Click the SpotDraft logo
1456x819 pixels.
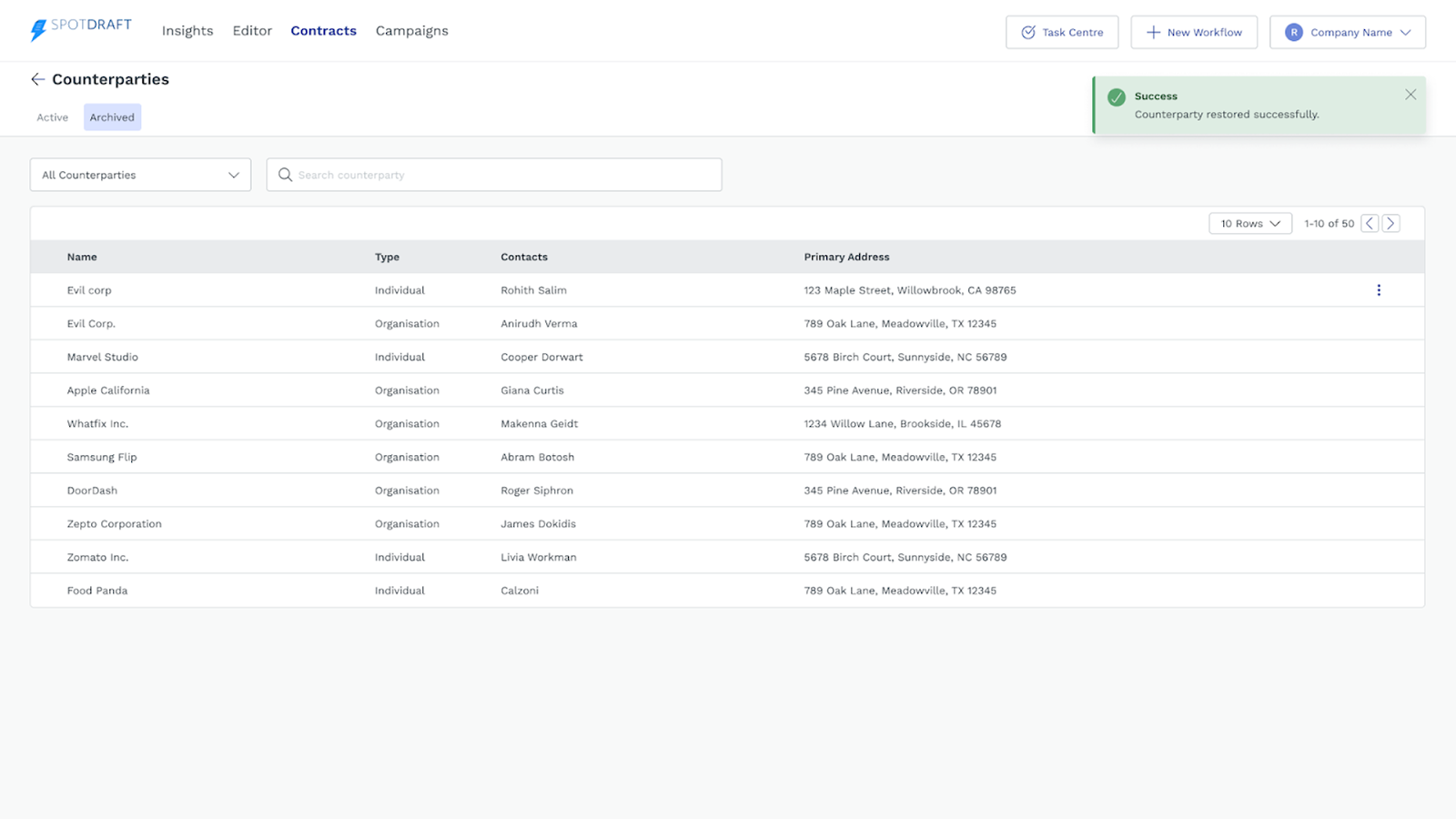(x=81, y=30)
